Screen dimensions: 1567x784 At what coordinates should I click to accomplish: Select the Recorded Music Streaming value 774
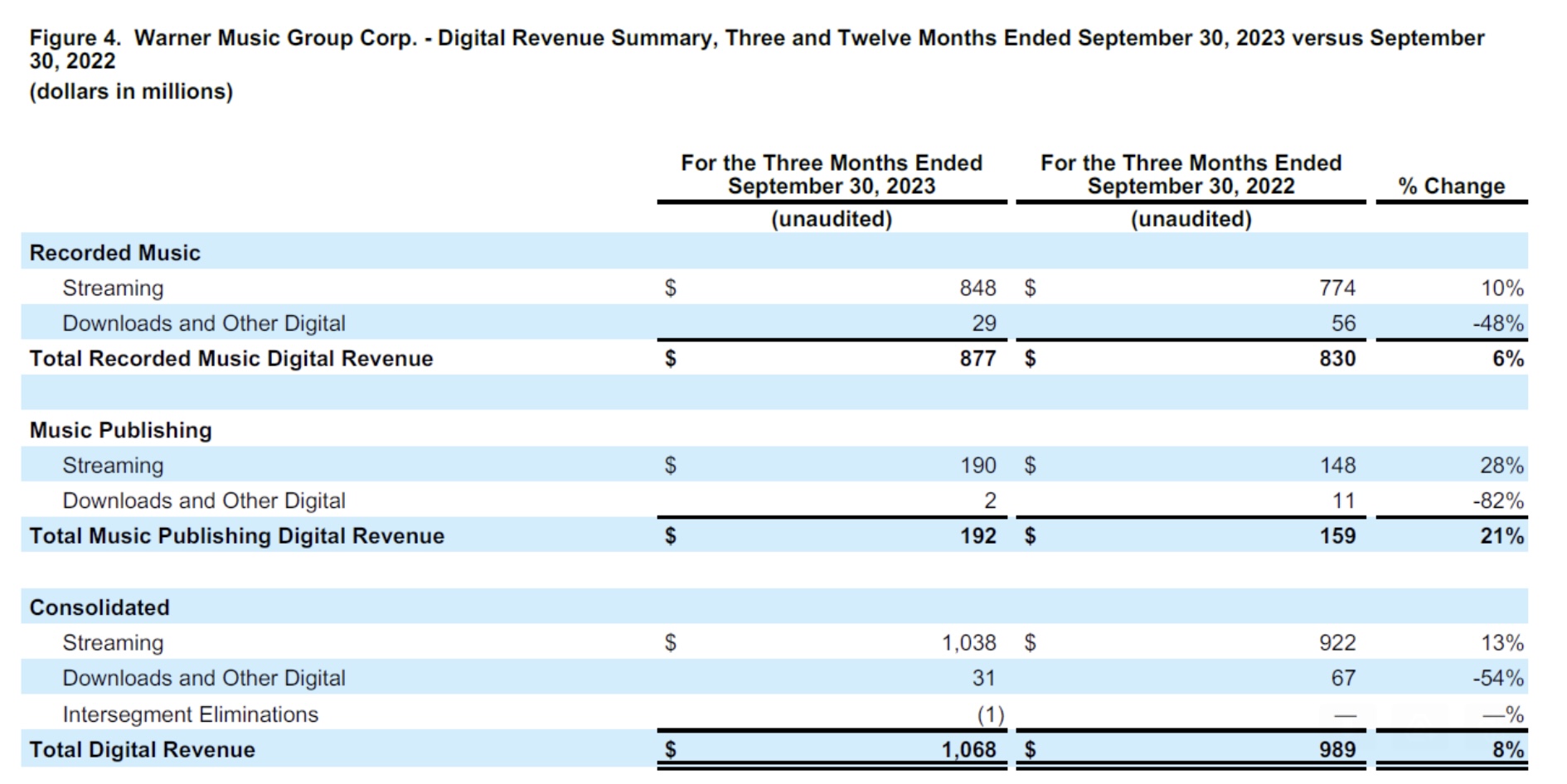1337,288
